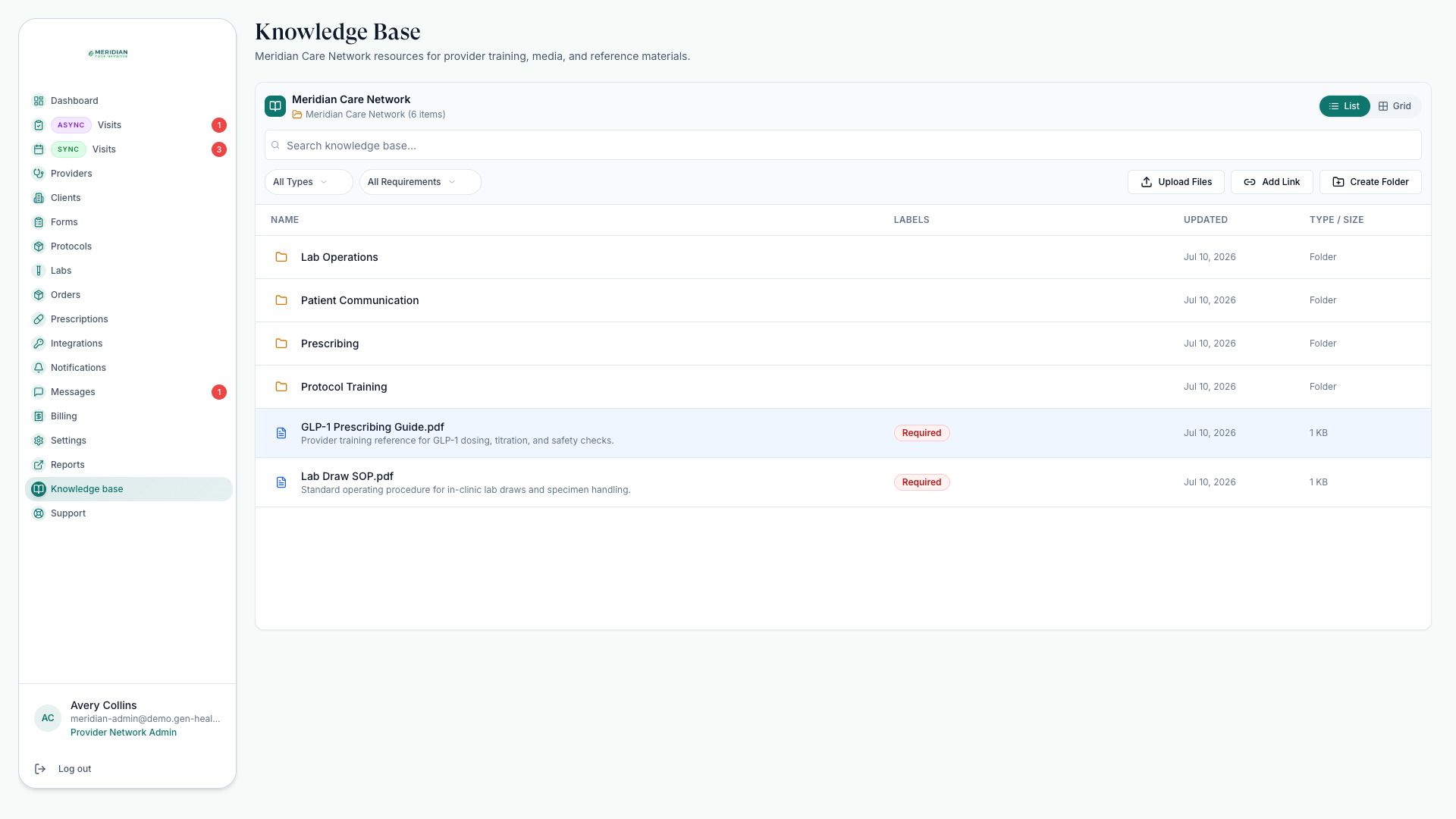Click the Prescribing folder icon

281,344
